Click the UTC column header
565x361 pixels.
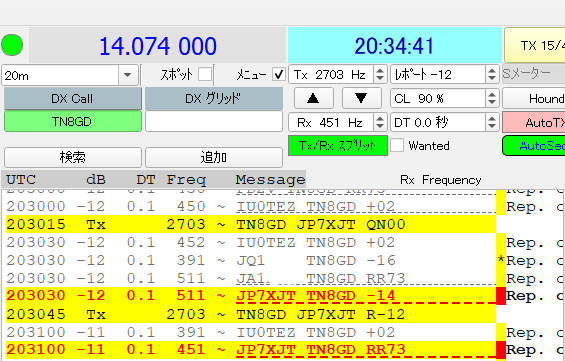point(21,179)
